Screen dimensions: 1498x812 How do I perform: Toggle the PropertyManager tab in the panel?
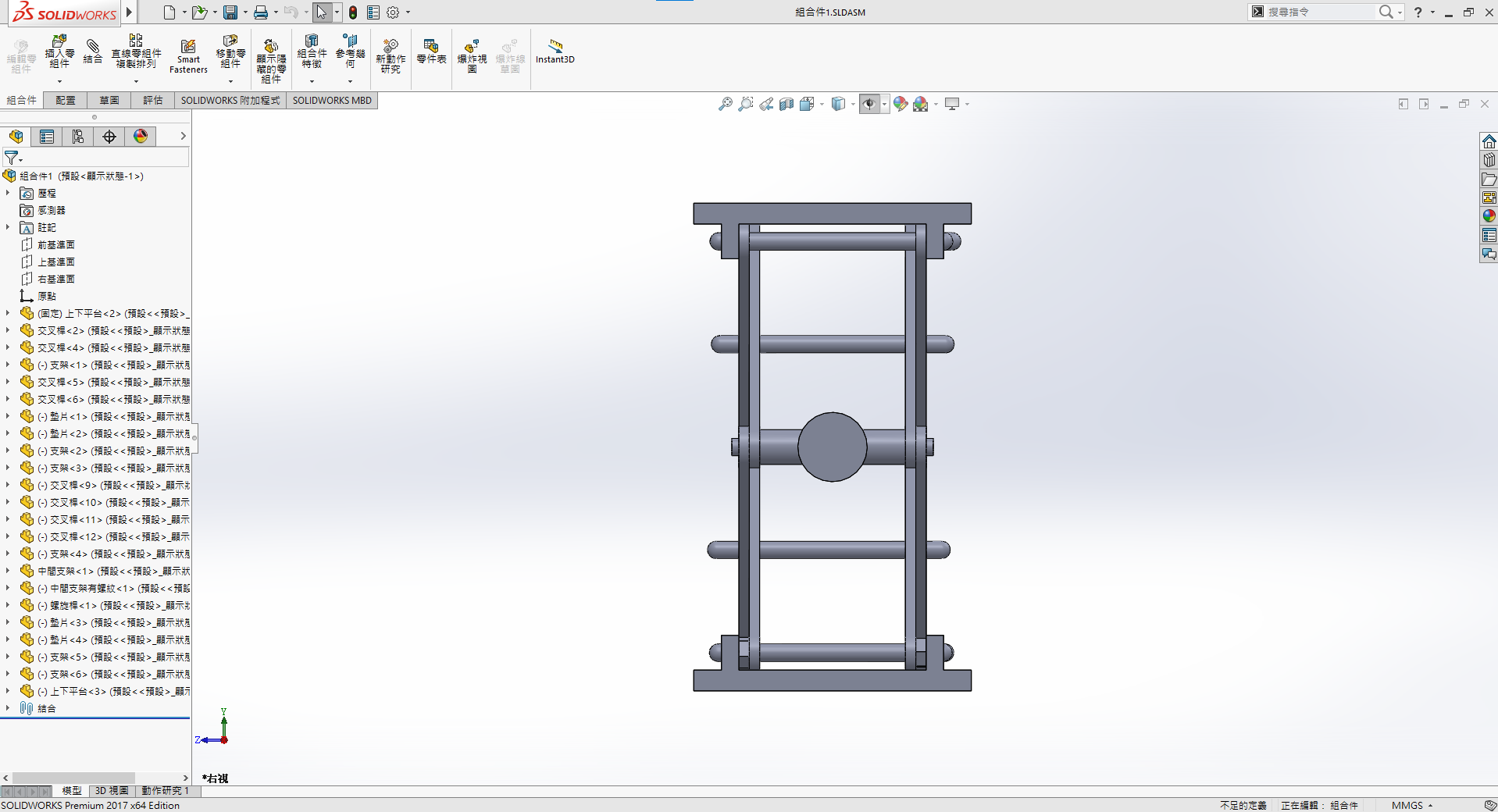coord(47,137)
